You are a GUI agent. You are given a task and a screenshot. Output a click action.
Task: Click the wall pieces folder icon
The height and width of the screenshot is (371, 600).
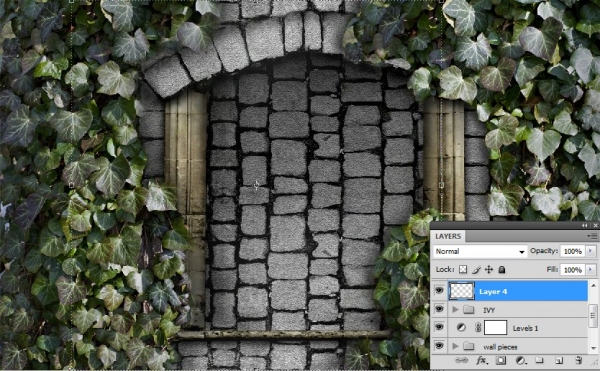[x=469, y=347]
